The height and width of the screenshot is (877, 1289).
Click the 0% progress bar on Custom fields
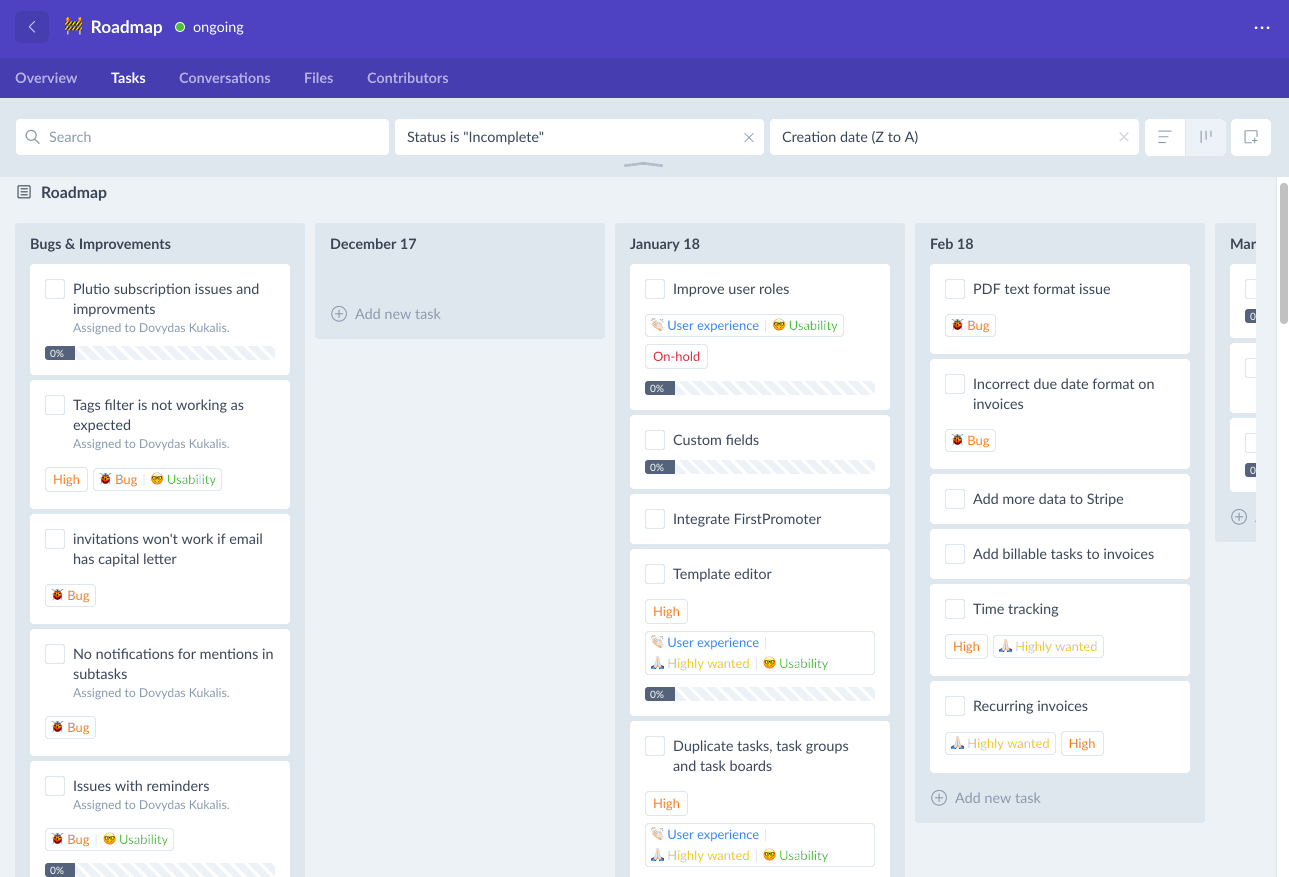(x=759, y=466)
